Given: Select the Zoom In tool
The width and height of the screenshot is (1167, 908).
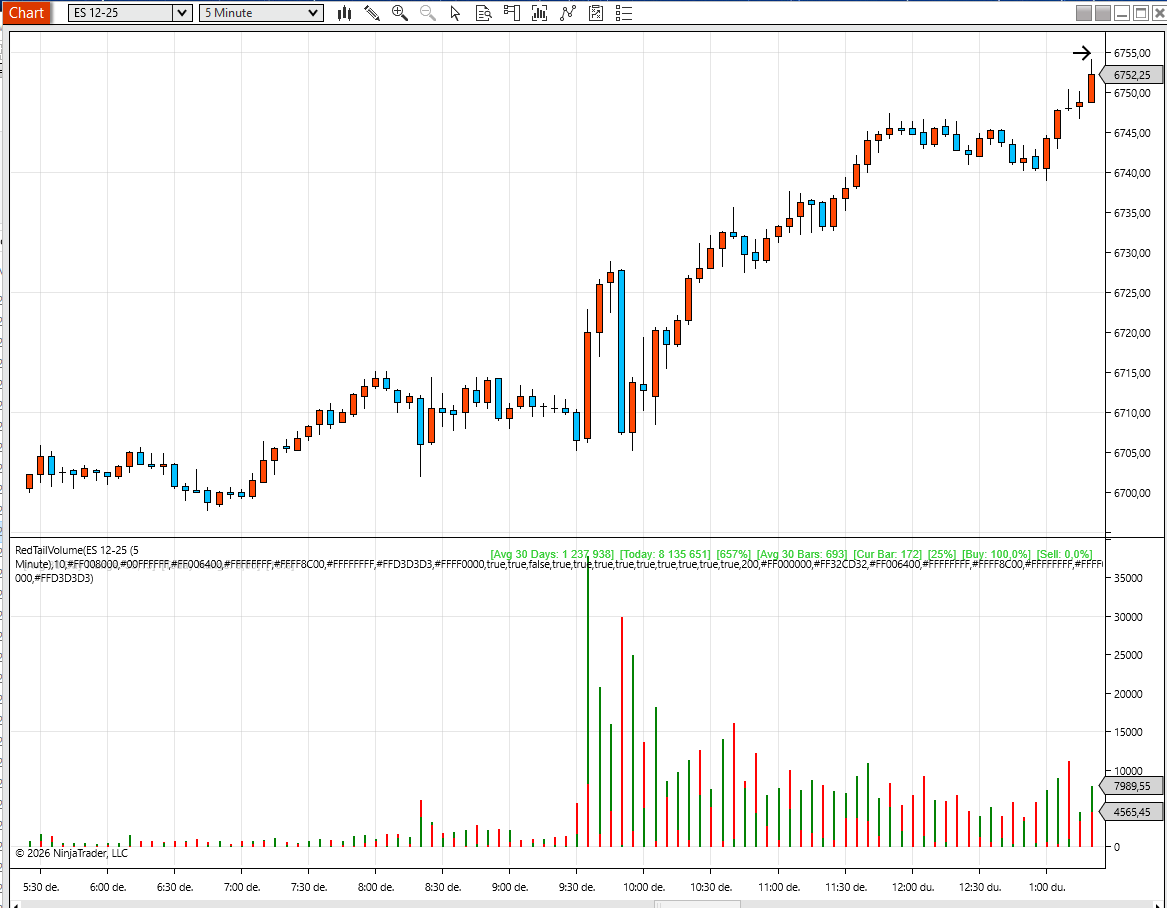Looking at the screenshot, I should [399, 13].
